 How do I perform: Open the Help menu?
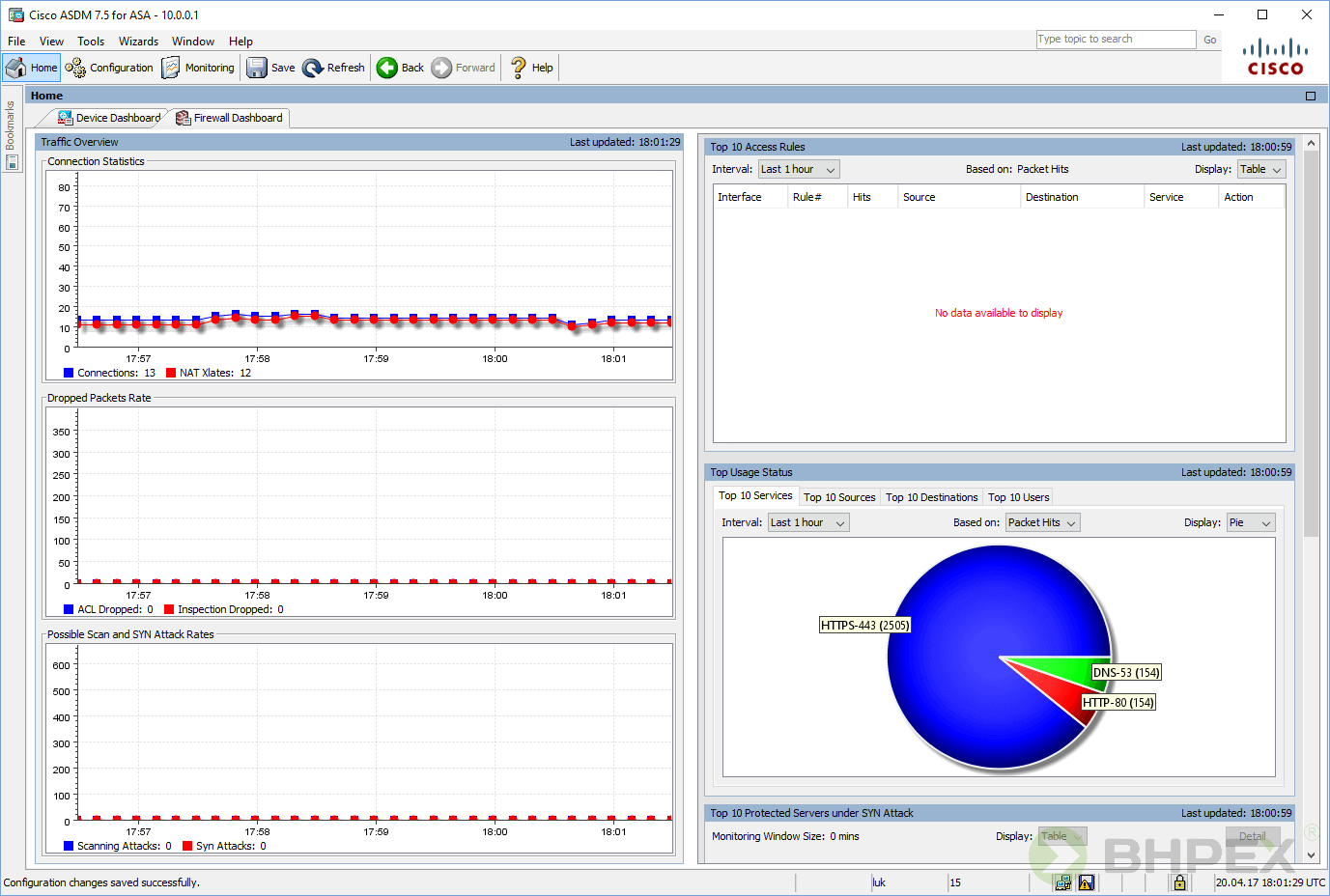241,42
